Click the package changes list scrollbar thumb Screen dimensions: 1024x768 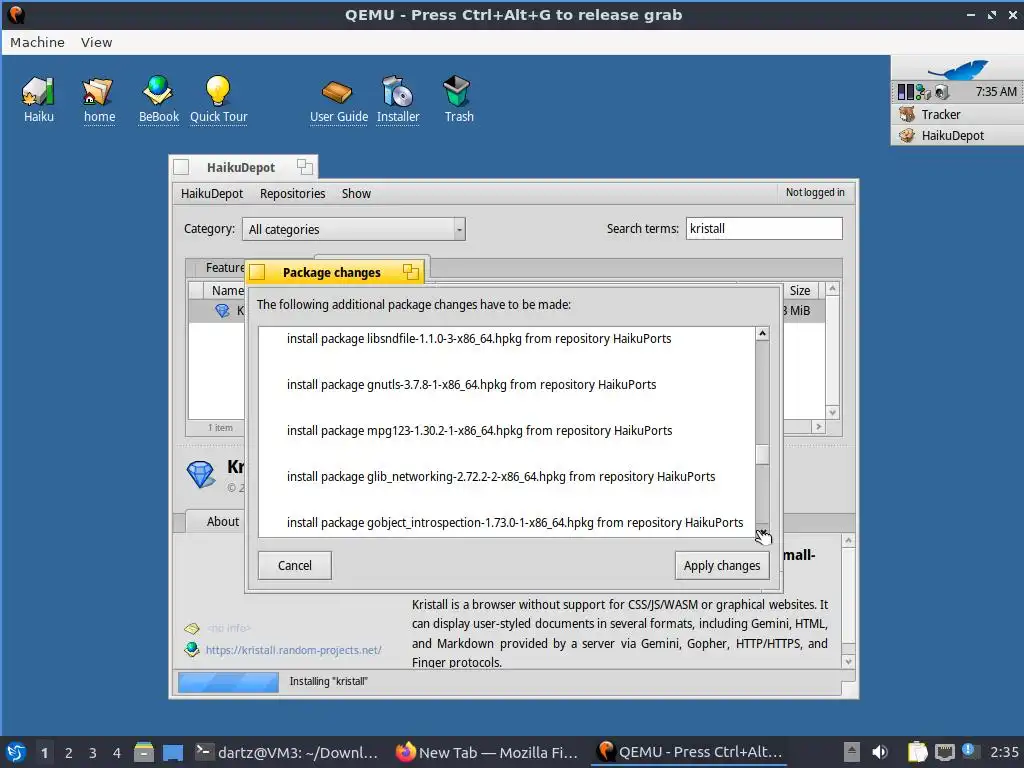[762, 454]
